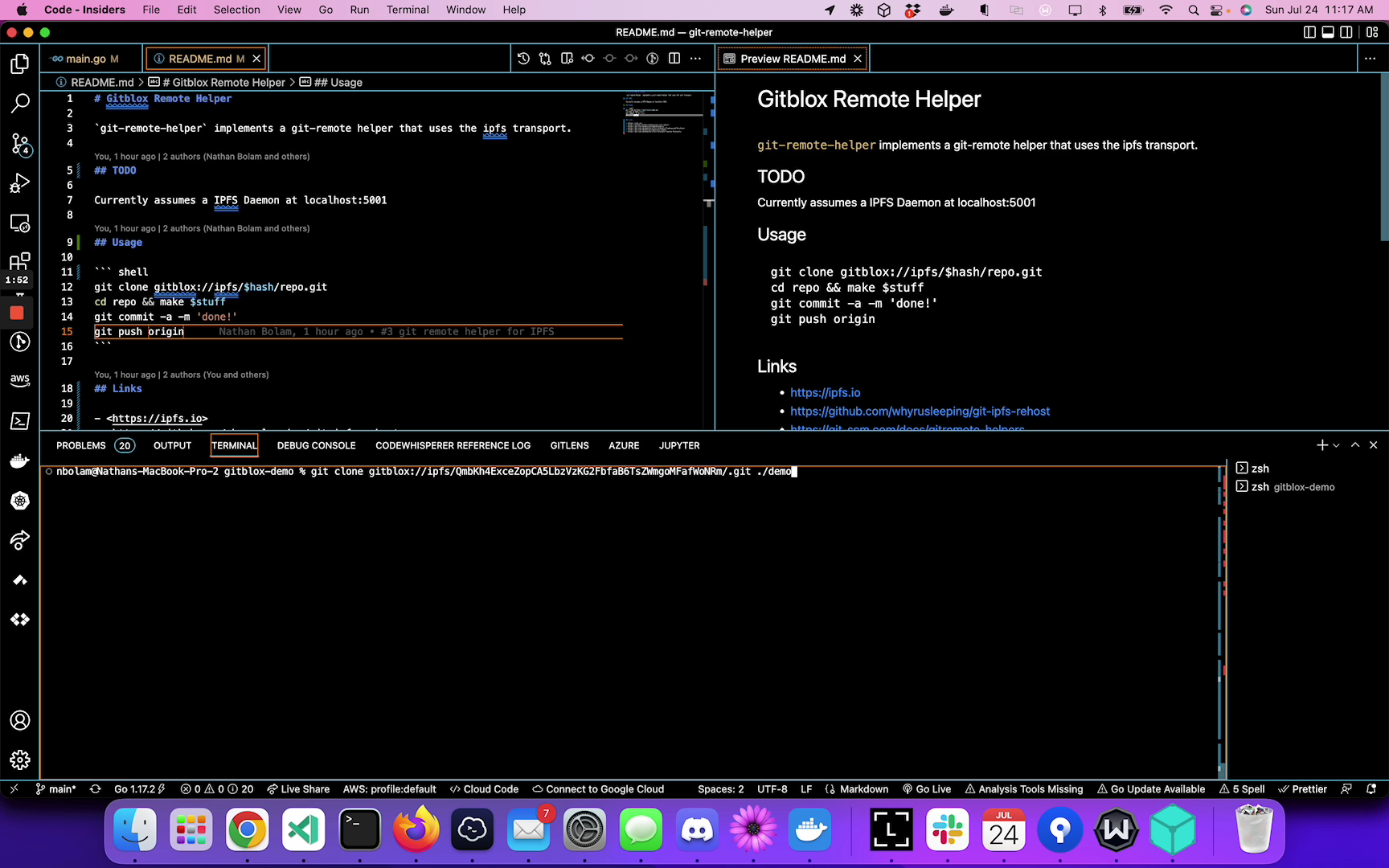Open the Kubernetes view in activity bar
The image size is (1389, 868).
pyautogui.click(x=20, y=501)
